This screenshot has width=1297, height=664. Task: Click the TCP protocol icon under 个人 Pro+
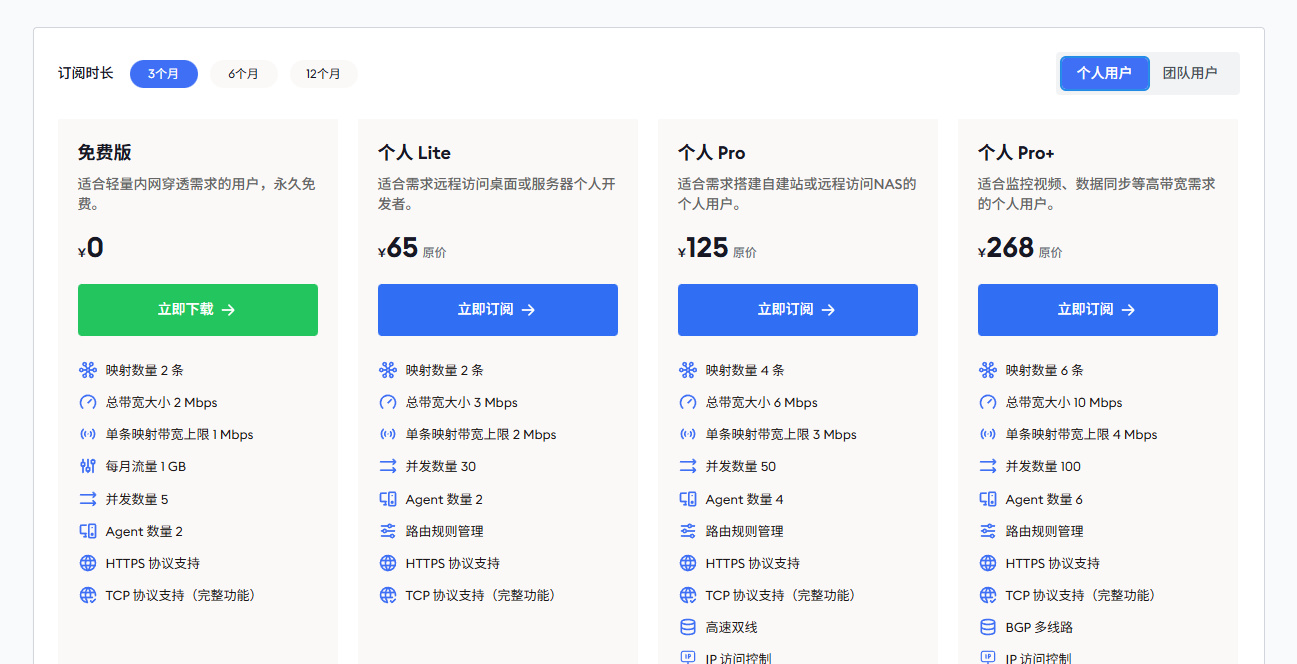988,595
